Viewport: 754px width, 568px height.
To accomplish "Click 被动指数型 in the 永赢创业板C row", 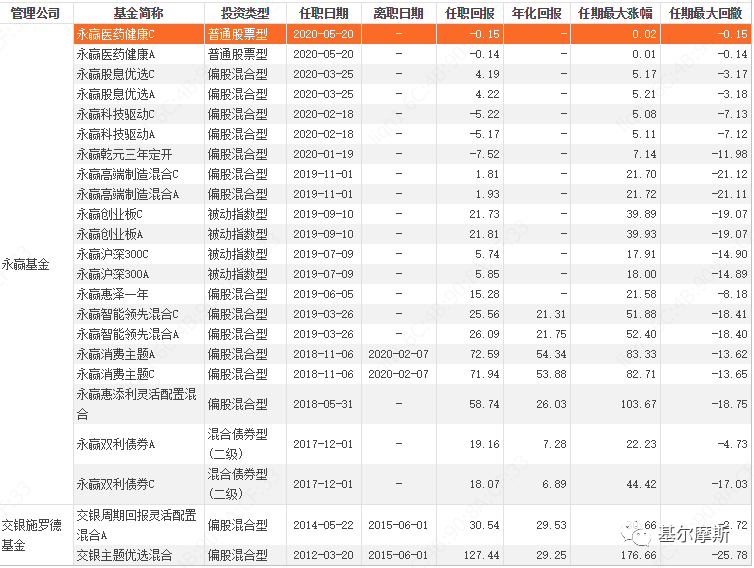I will pyautogui.click(x=238, y=214).
